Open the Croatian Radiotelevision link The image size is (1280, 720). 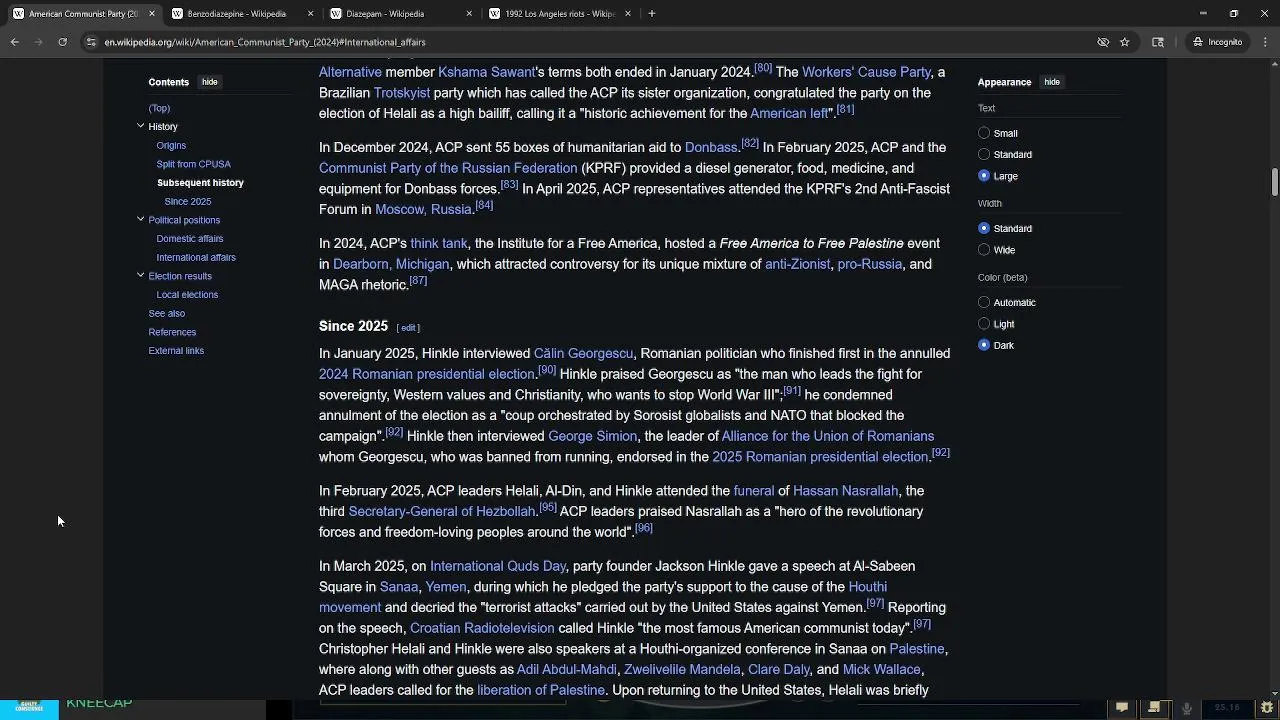pyautogui.click(x=482, y=628)
